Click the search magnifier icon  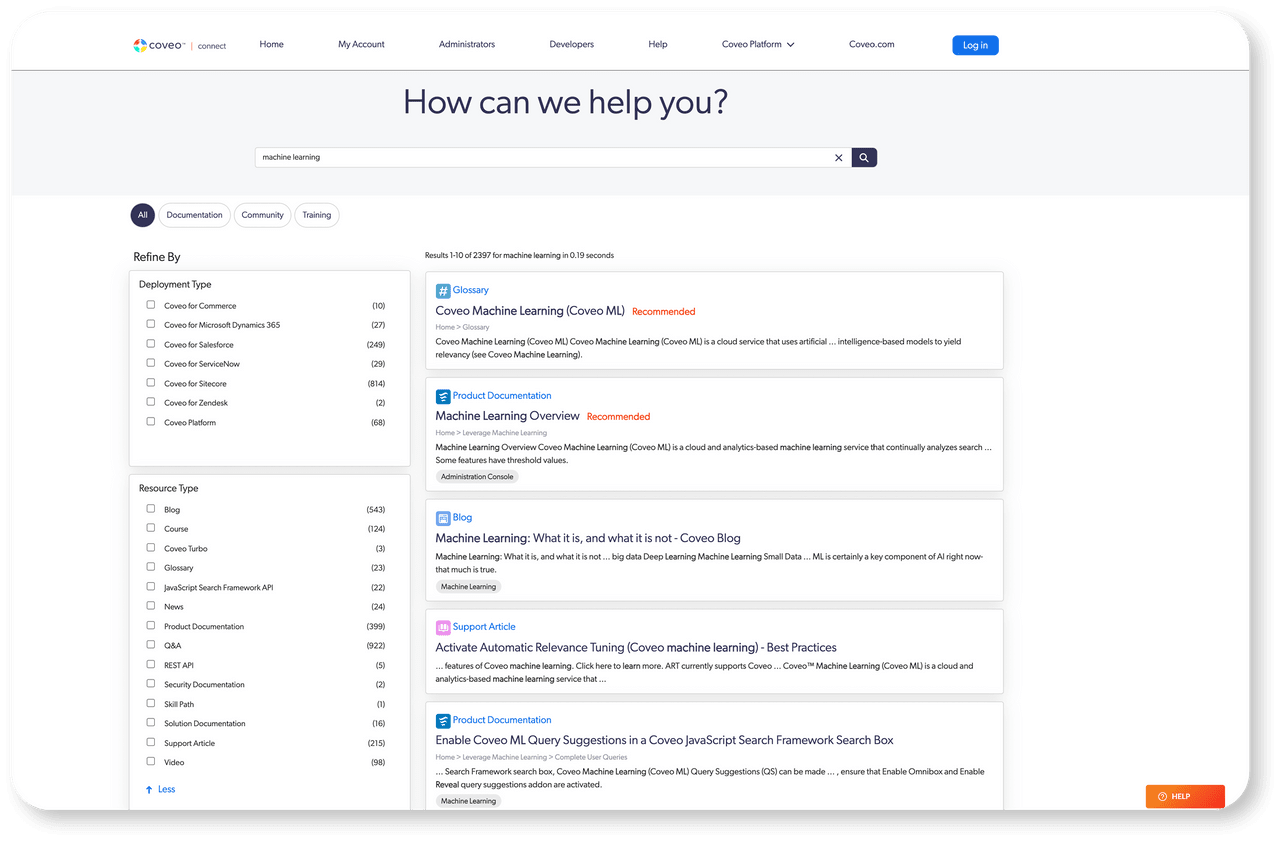coord(863,157)
